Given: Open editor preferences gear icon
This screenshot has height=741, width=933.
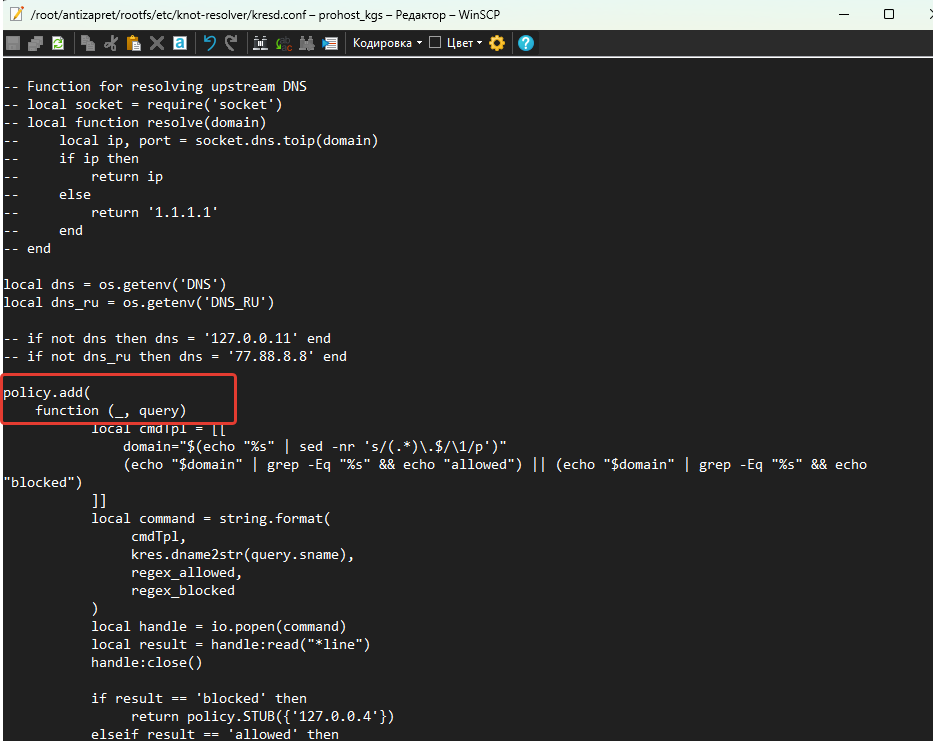Looking at the screenshot, I should point(497,43).
